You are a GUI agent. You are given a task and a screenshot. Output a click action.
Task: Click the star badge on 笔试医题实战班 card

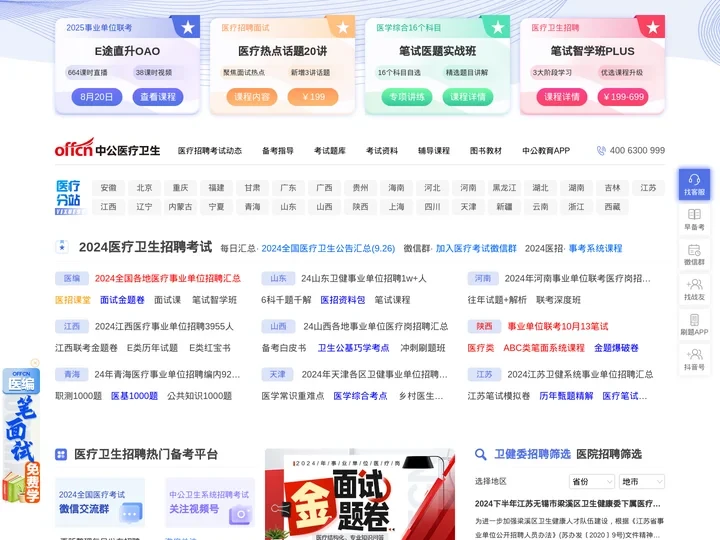[497, 27]
